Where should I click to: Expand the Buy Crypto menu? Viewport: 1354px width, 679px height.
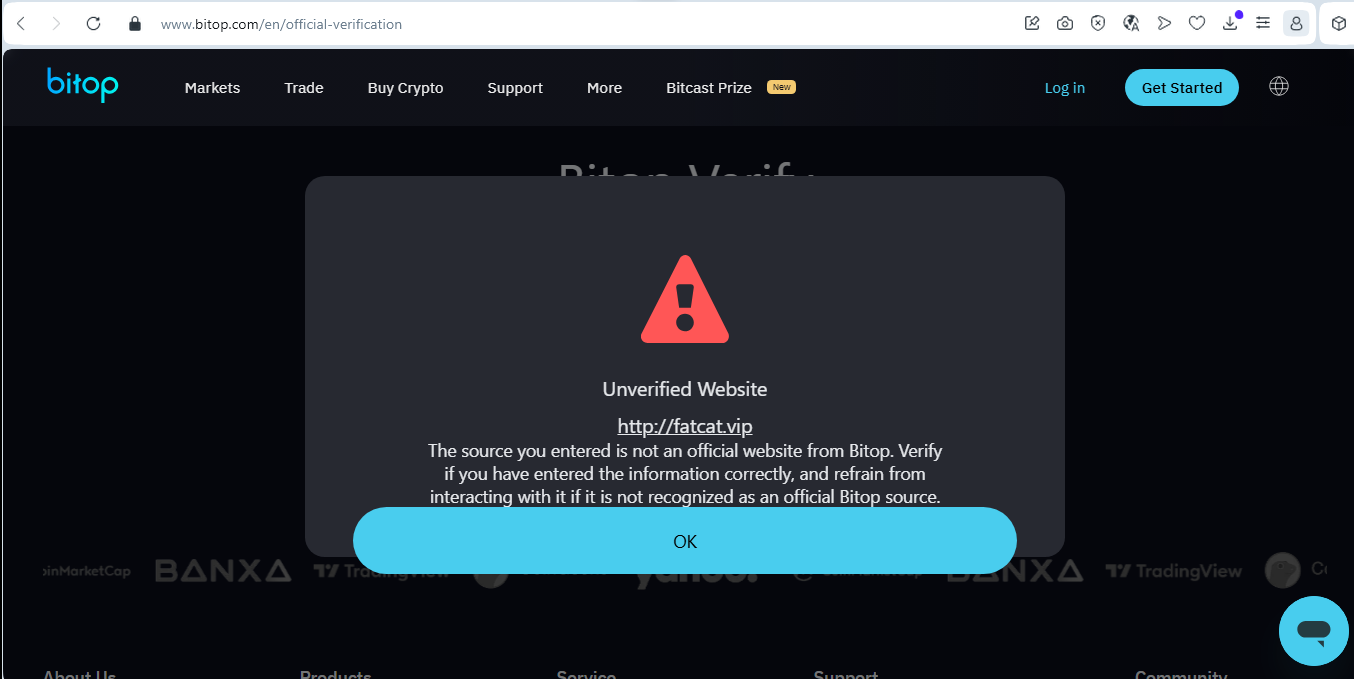[405, 88]
